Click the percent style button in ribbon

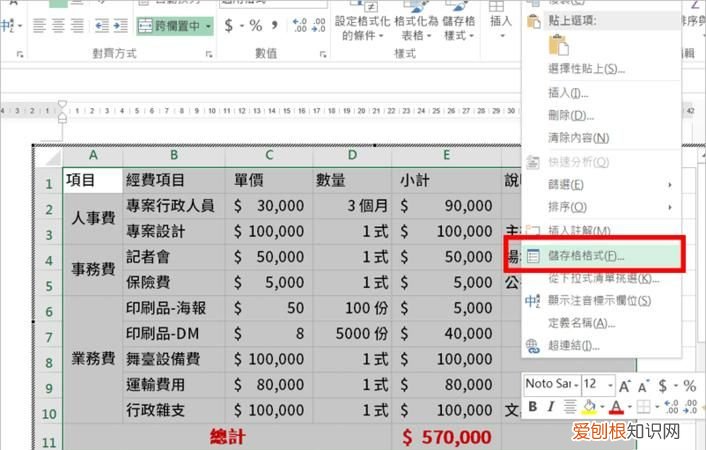(256, 26)
